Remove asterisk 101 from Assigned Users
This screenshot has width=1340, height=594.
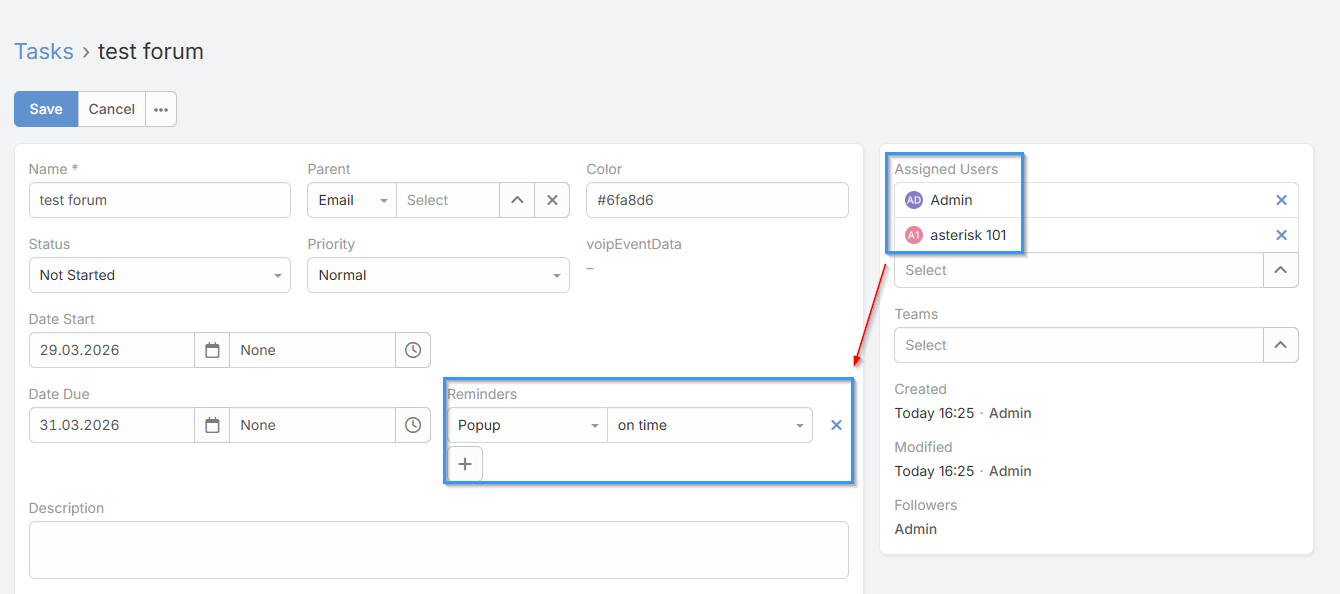coord(1281,235)
